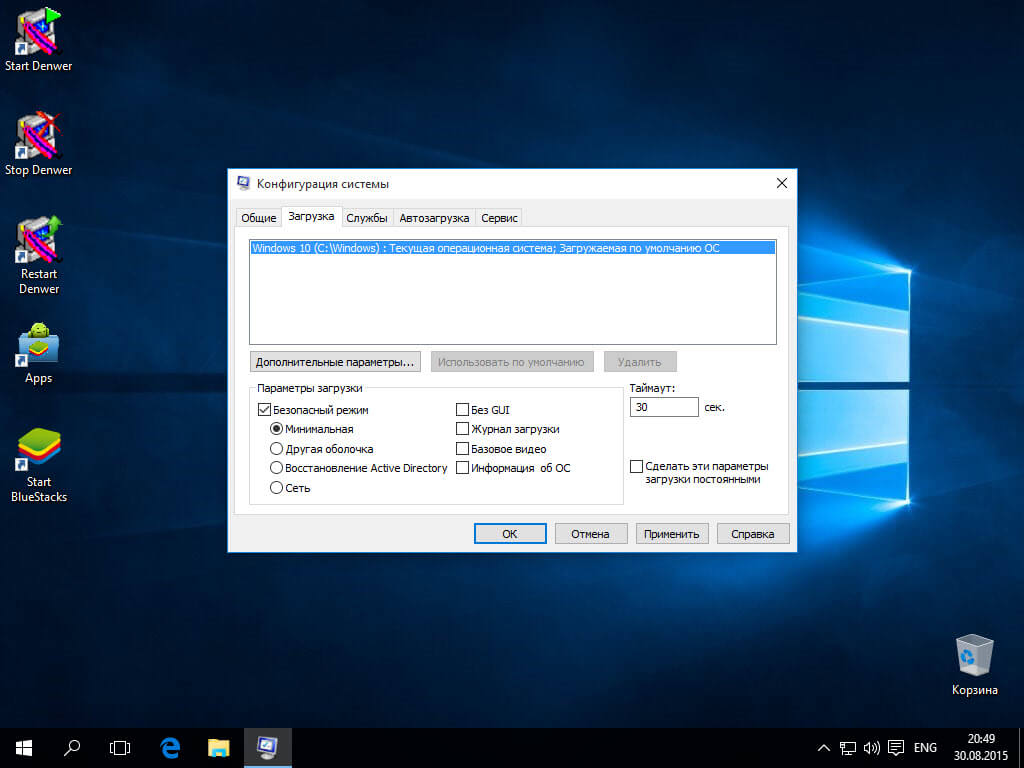Show hidden tray icons chevron

point(824,748)
